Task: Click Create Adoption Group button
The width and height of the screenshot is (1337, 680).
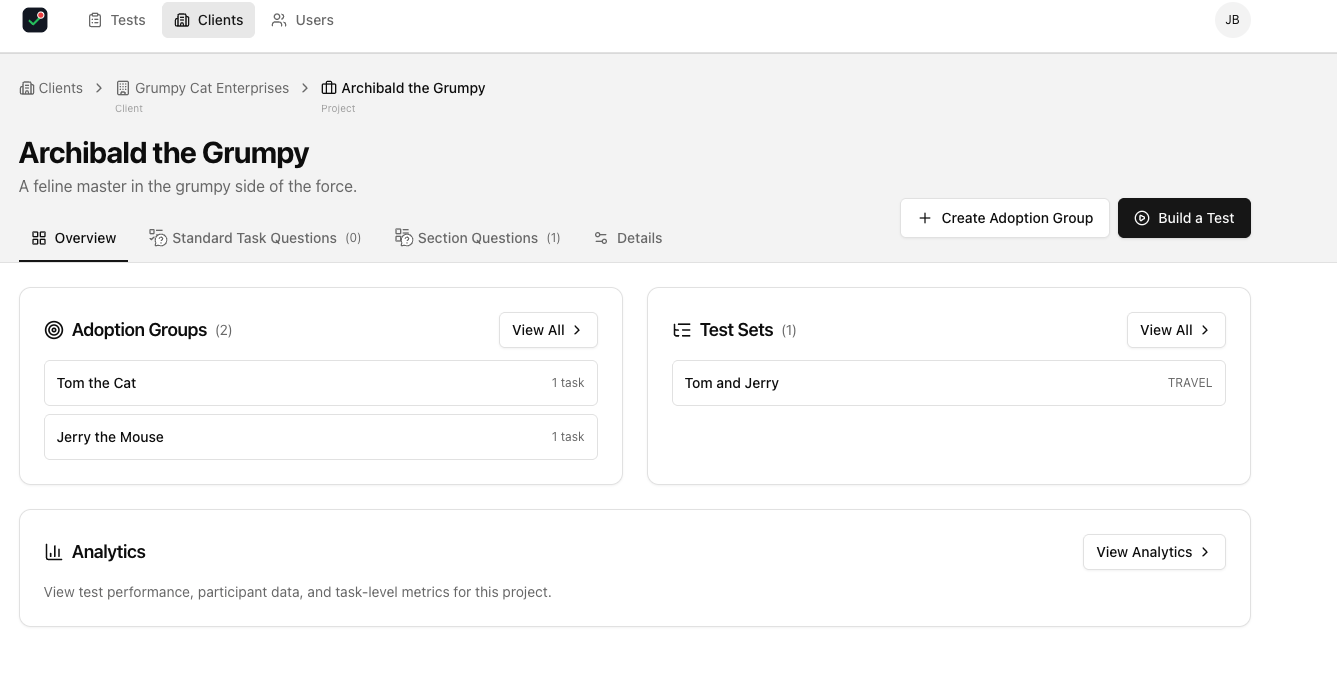Action: point(1005,218)
